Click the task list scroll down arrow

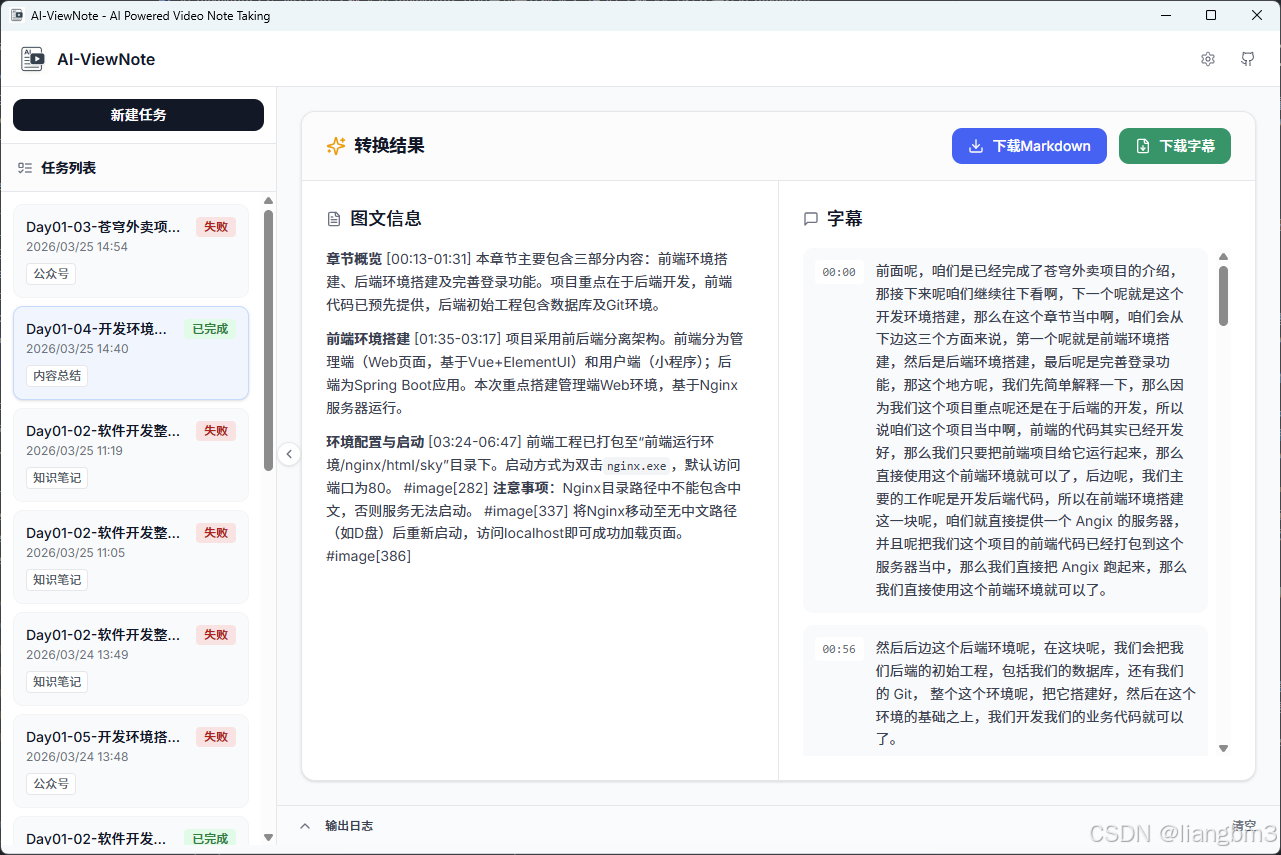coord(268,837)
